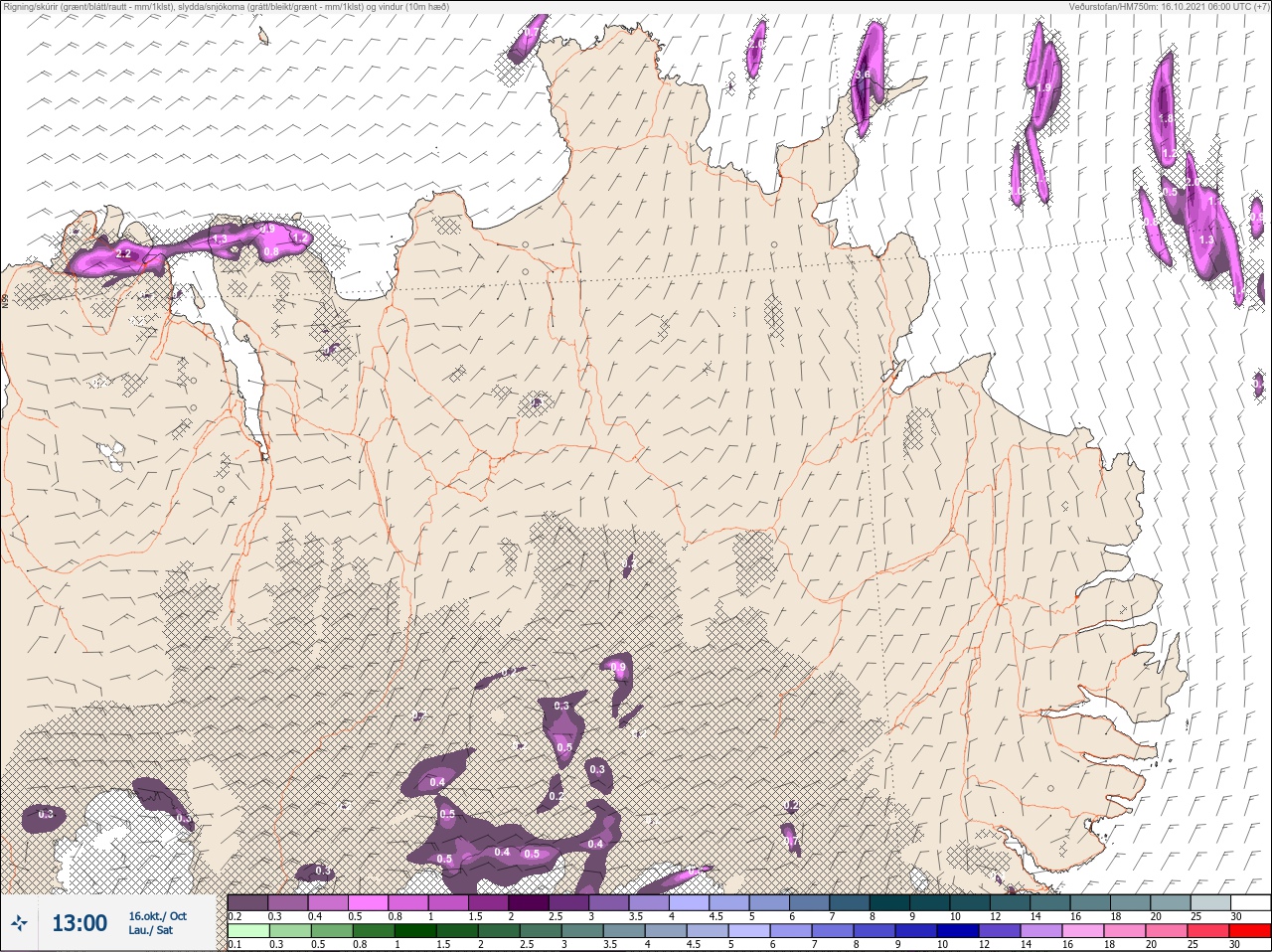This screenshot has width=1272, height=952.
Task: Pick the light violet 14 swatch in lower legend
Action: pos(1040,931)
